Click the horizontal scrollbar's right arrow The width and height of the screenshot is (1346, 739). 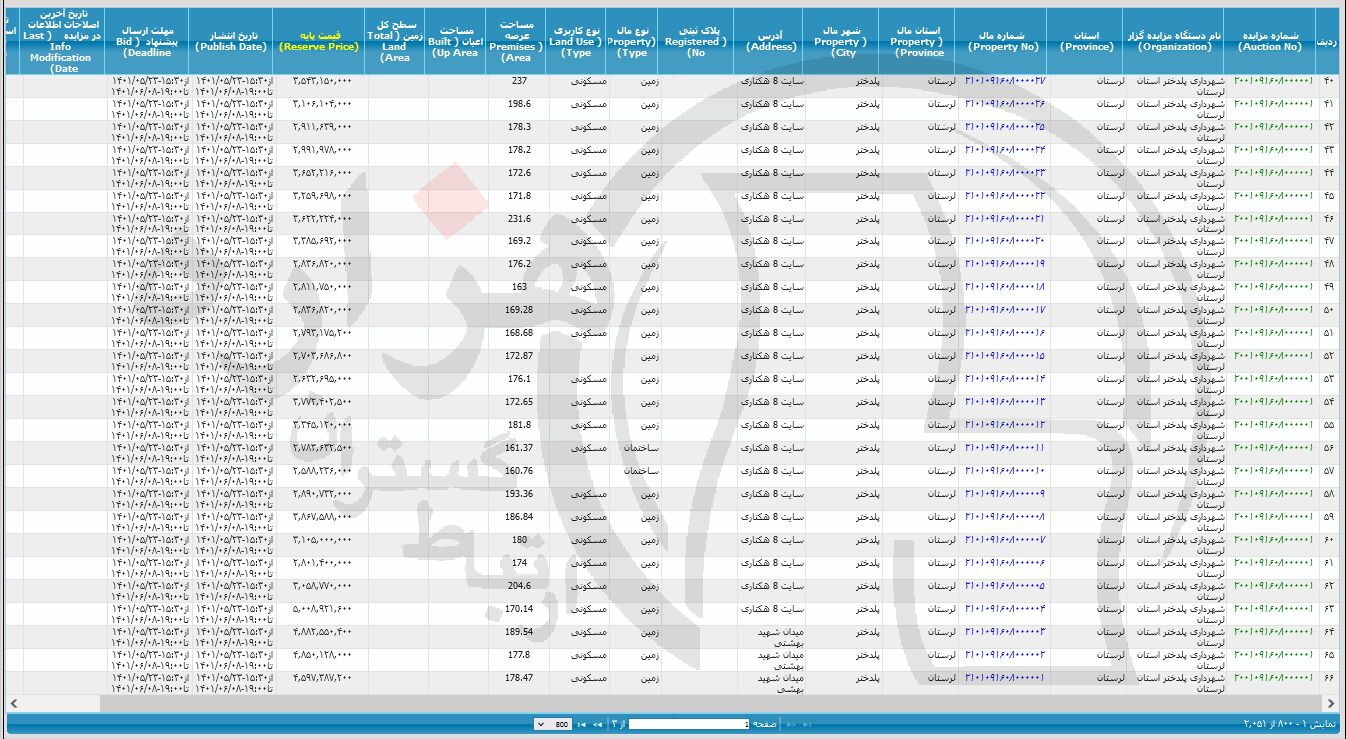coord(1332,704)
